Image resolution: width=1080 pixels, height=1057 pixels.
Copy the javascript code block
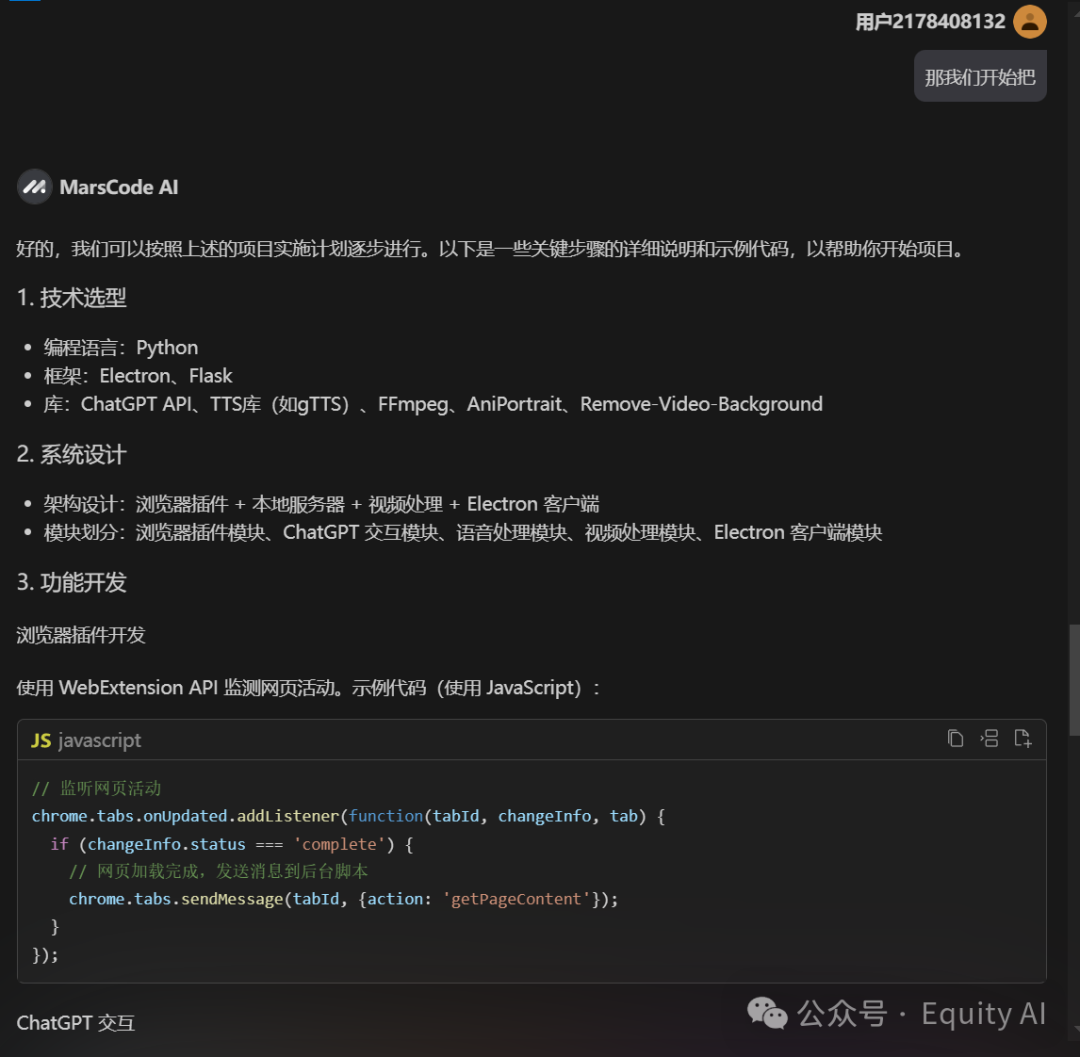(955, 739)
